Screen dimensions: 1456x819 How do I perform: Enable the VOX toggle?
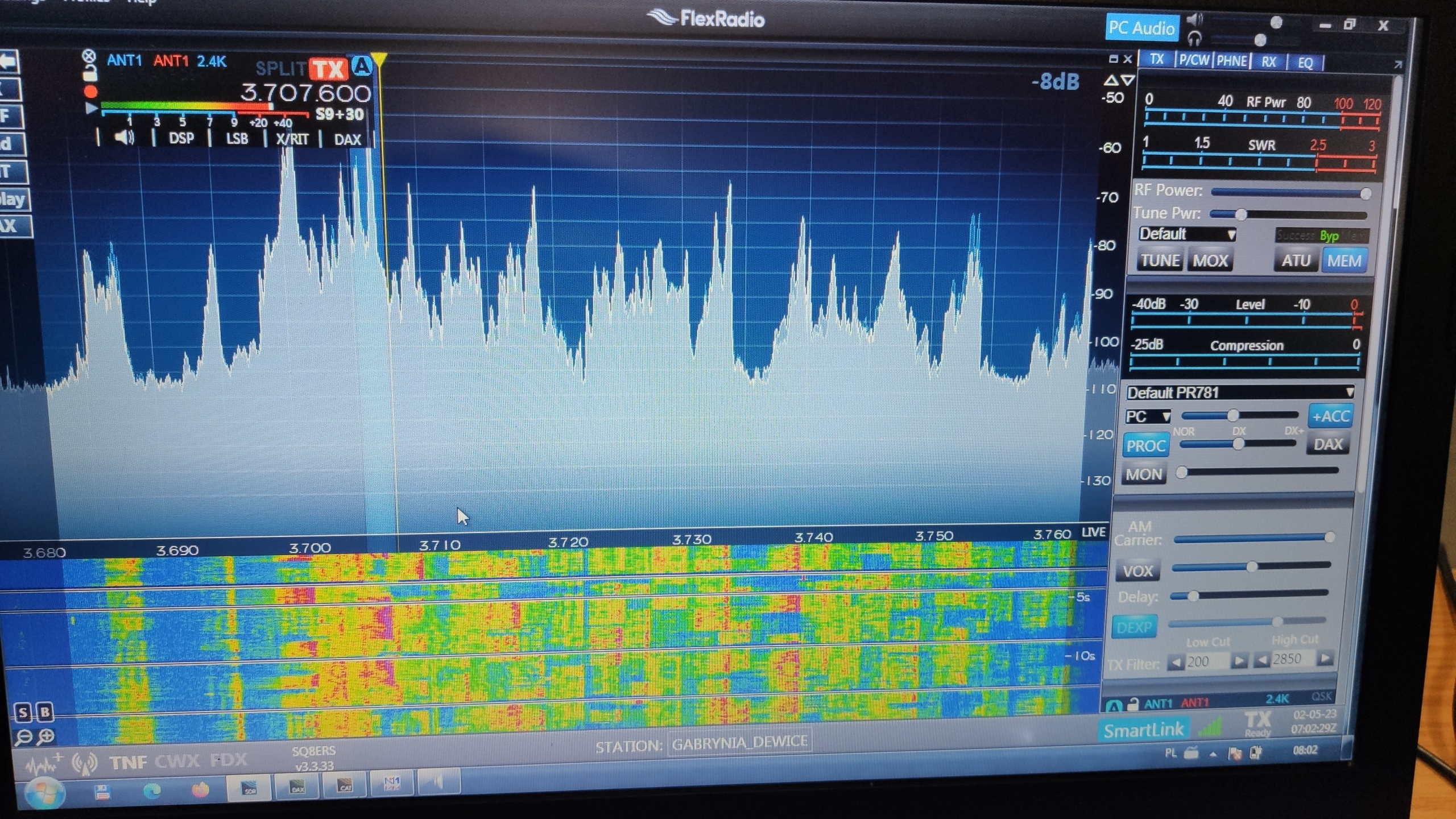click(x=1137, y=570)
